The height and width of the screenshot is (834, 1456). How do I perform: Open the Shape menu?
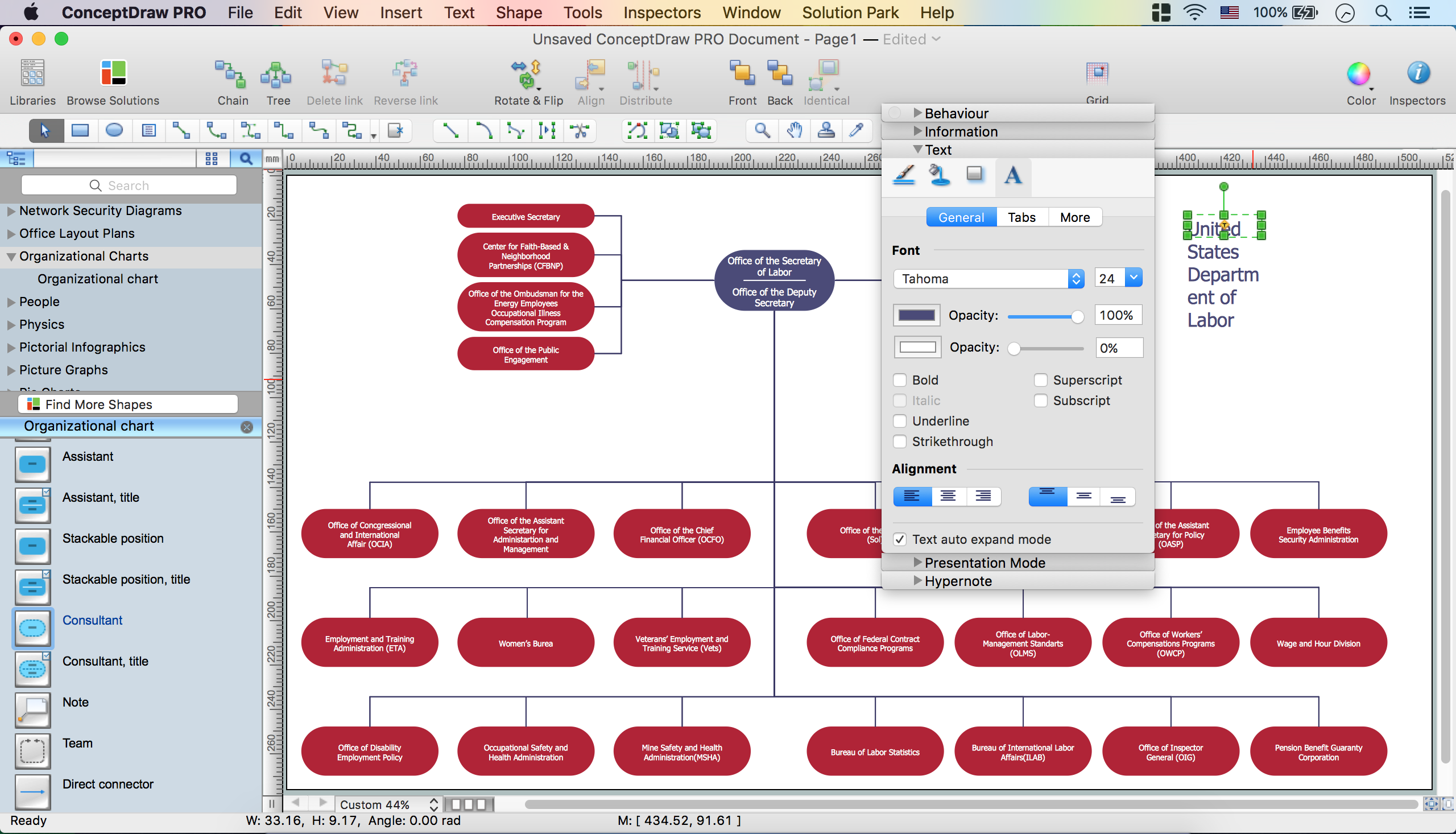coord(518,13)
